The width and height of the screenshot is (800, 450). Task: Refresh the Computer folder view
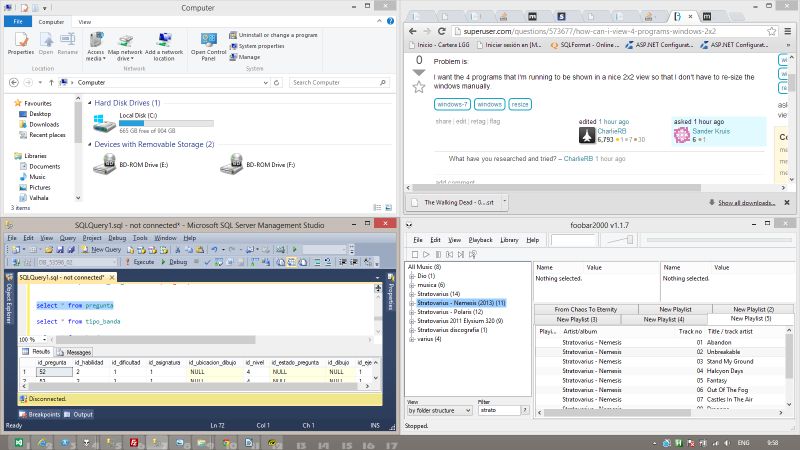[277, 82]
